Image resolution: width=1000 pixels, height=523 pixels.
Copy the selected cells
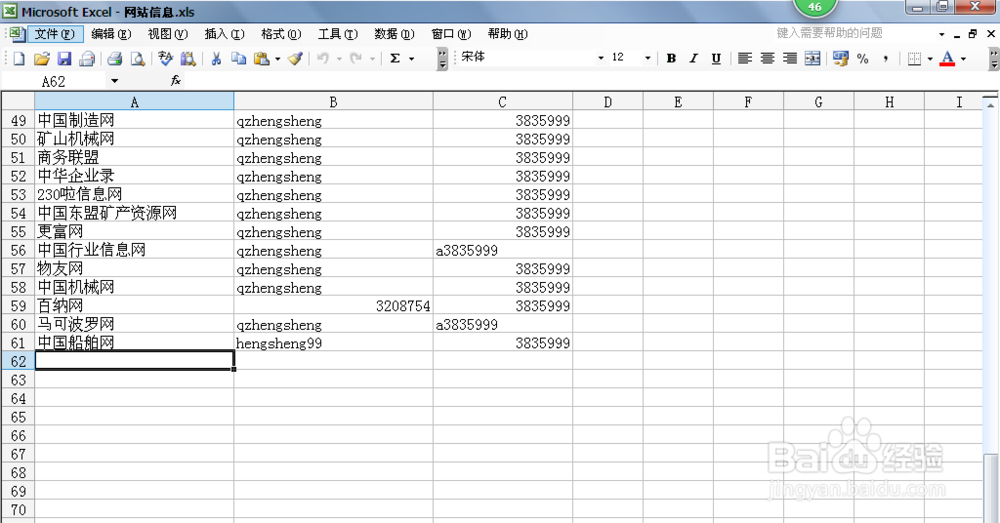coord(239,59)
